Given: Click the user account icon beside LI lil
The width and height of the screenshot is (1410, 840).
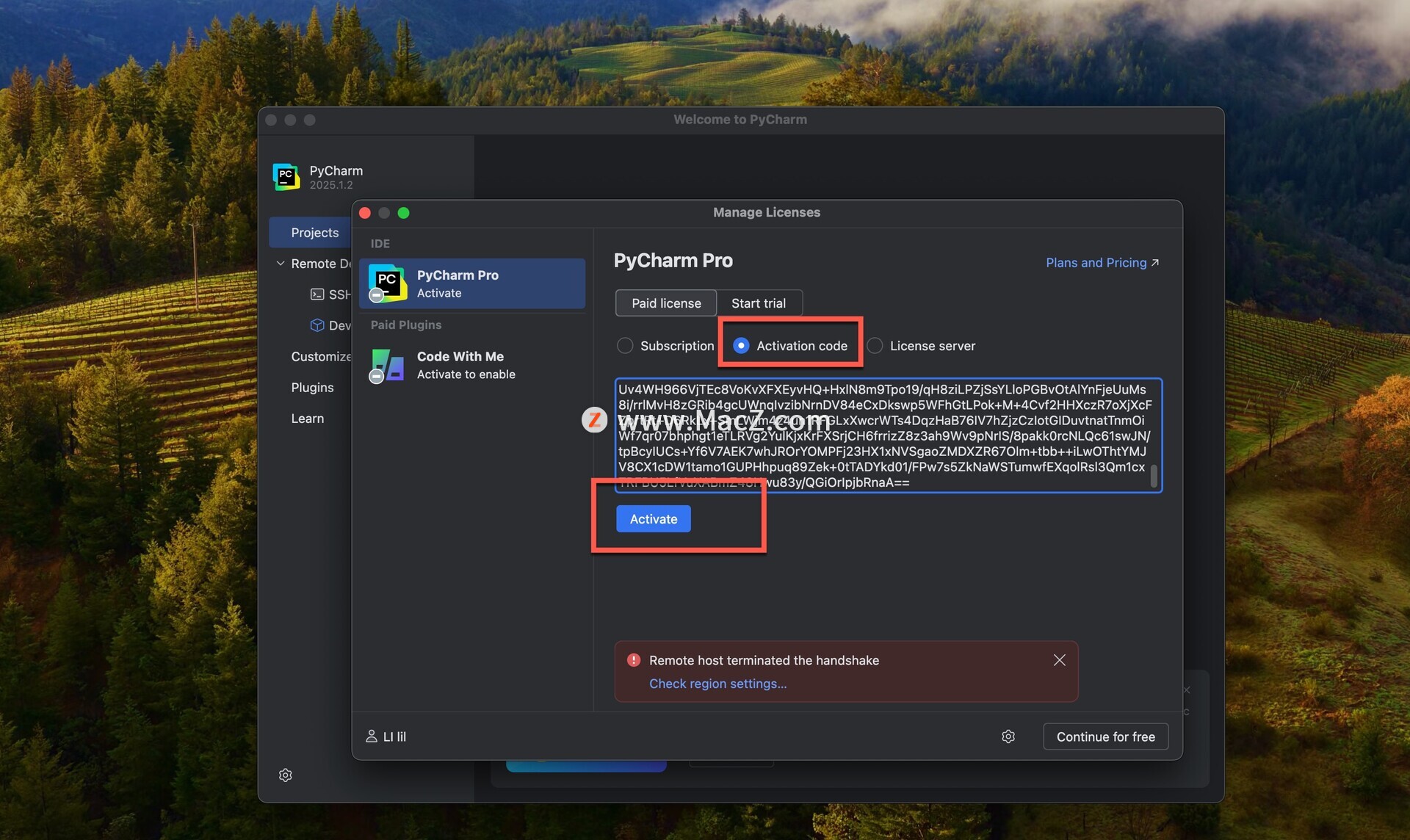Looking at the screenshot, I should click(x=372, y=736).
